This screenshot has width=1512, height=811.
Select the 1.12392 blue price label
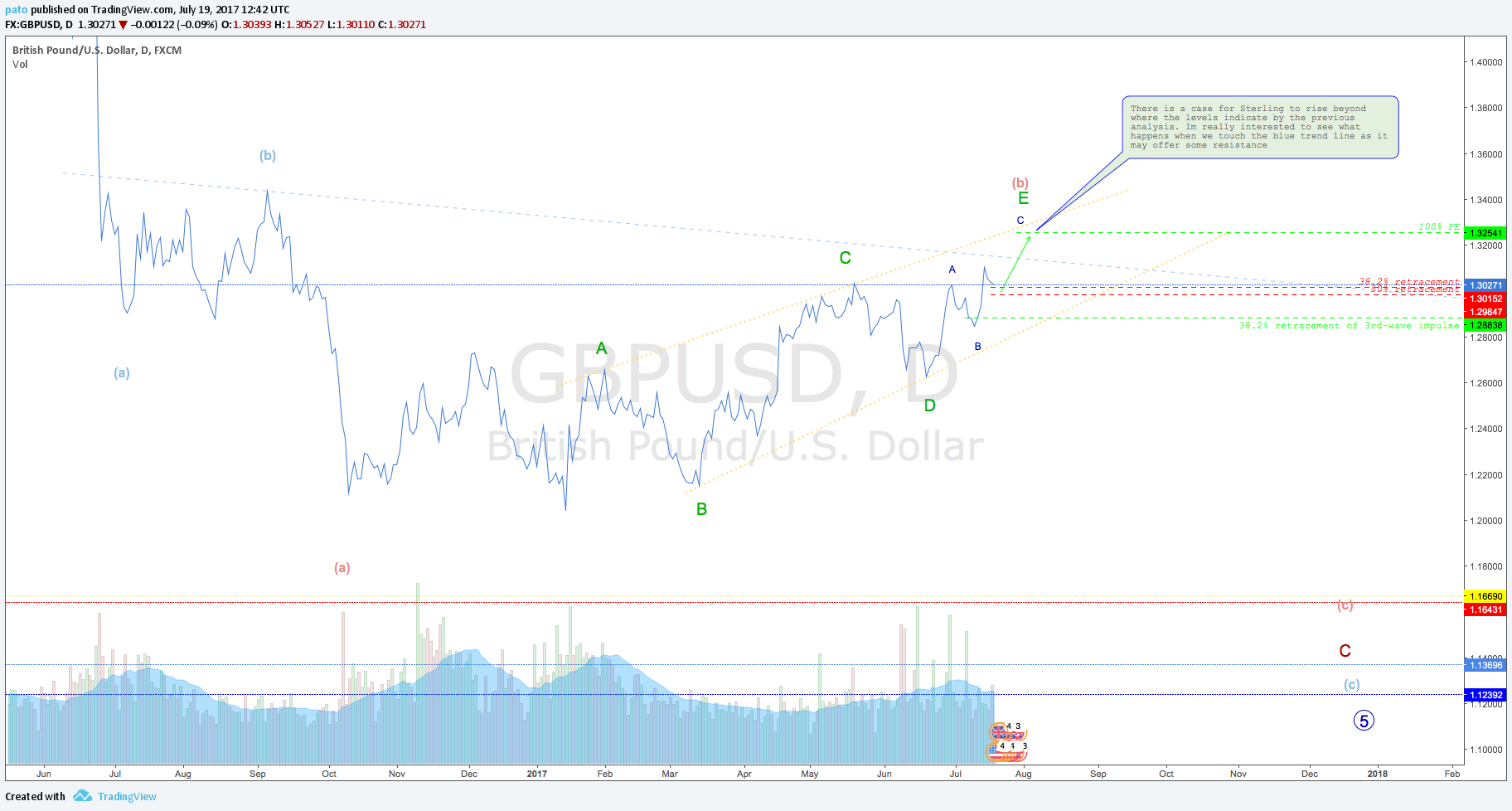tap(1485, 695)
